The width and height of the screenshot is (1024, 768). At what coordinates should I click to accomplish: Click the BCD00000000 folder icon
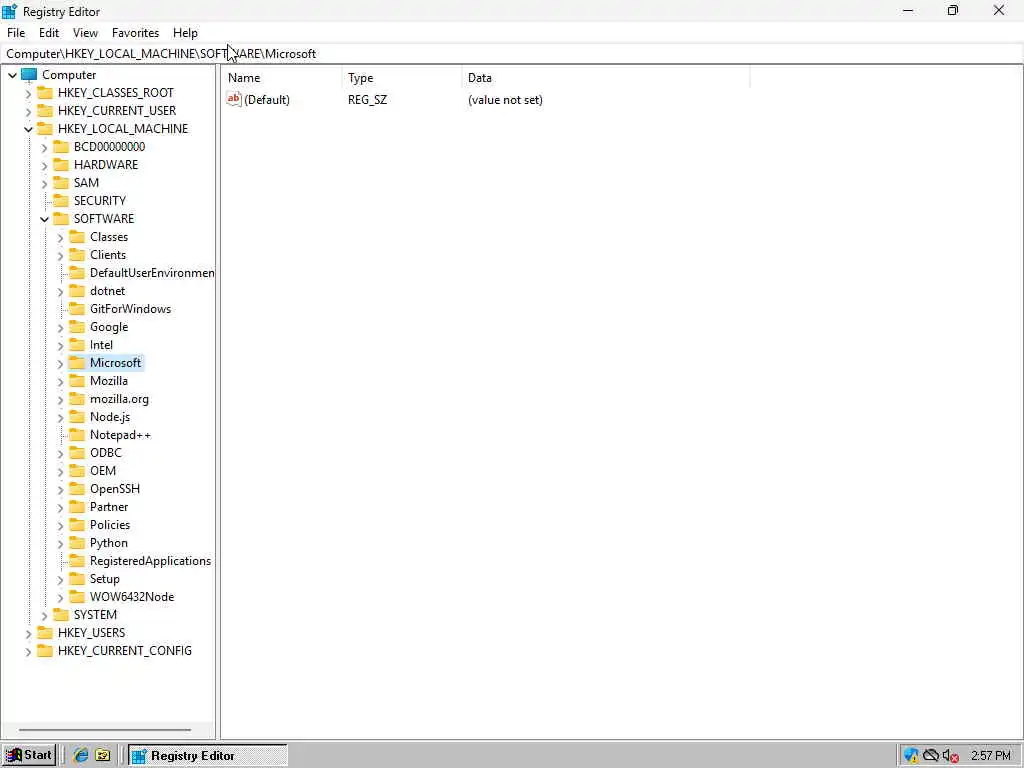(x=61, y=146)
